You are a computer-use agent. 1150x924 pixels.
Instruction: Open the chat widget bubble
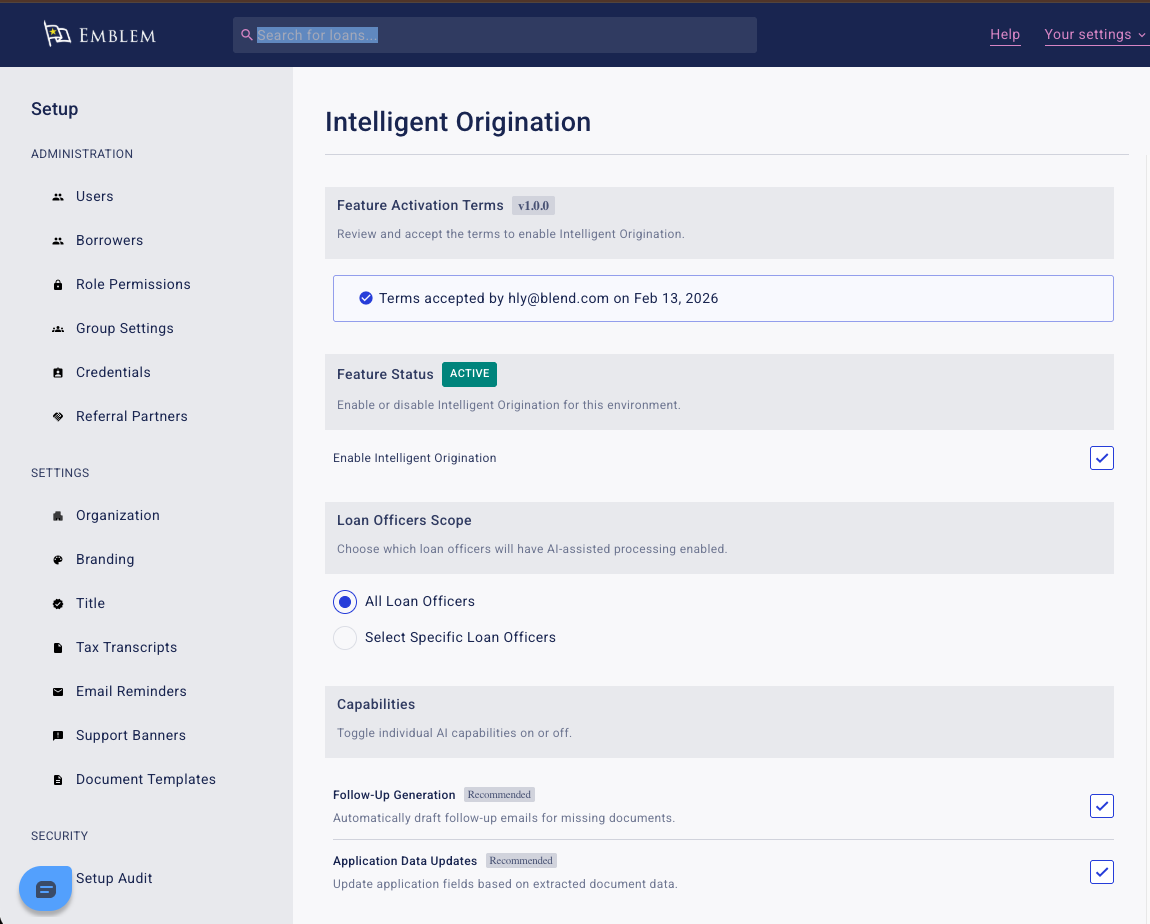point(45,889)
